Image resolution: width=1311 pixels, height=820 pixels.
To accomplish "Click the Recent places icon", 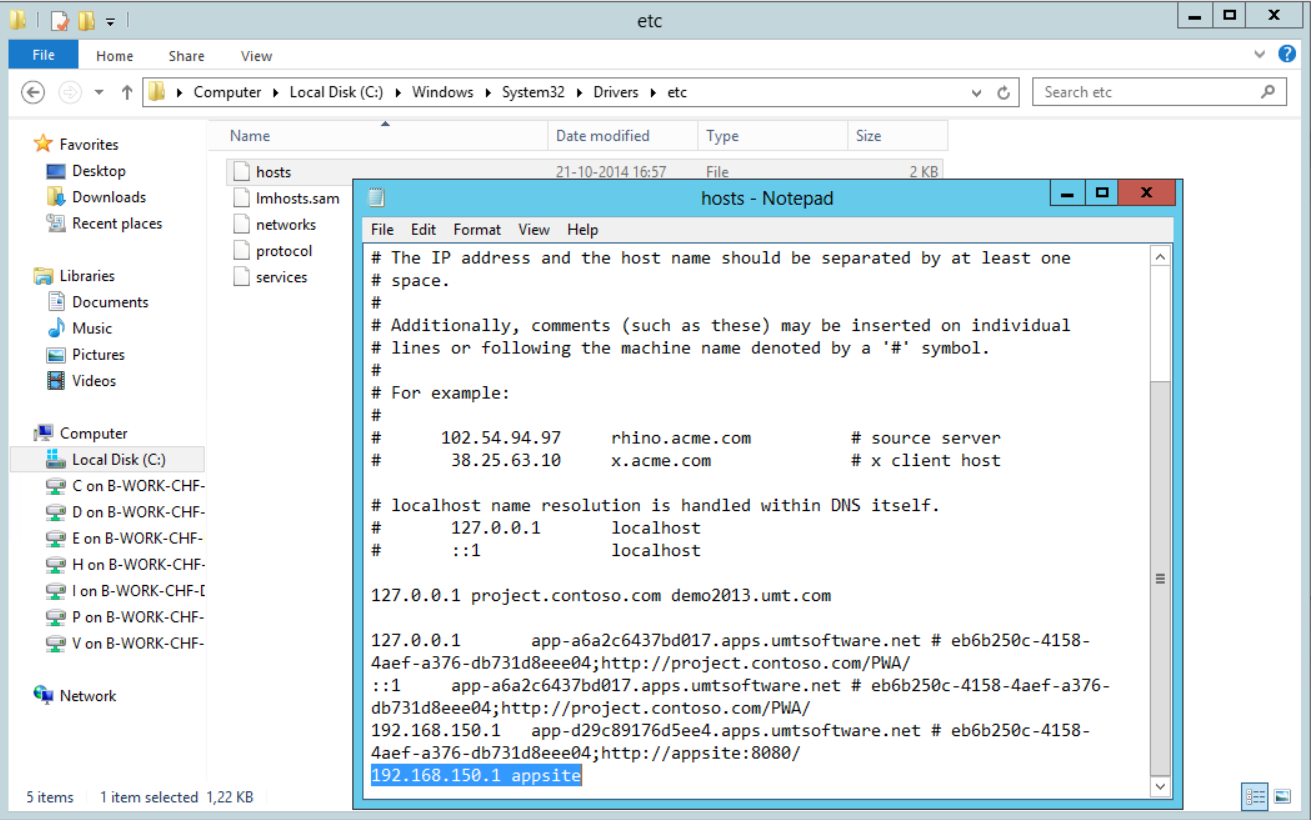I will (56, 223).
